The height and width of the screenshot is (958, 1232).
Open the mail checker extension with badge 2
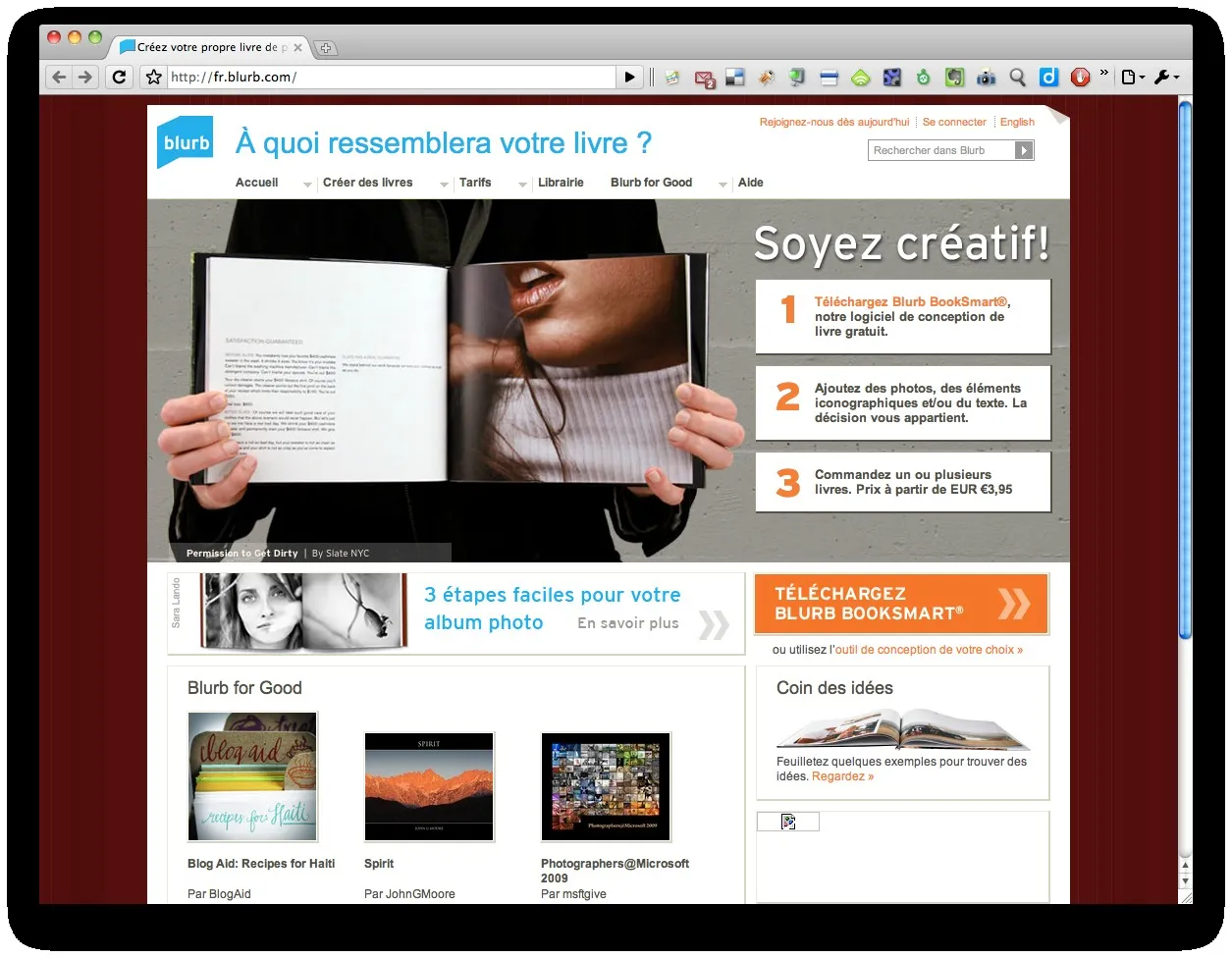point(705,78)
